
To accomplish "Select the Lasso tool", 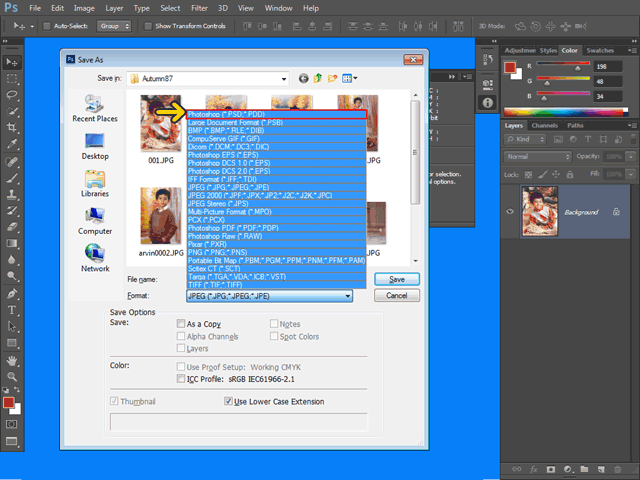I will pyautogui.click(x=12, y=94).
